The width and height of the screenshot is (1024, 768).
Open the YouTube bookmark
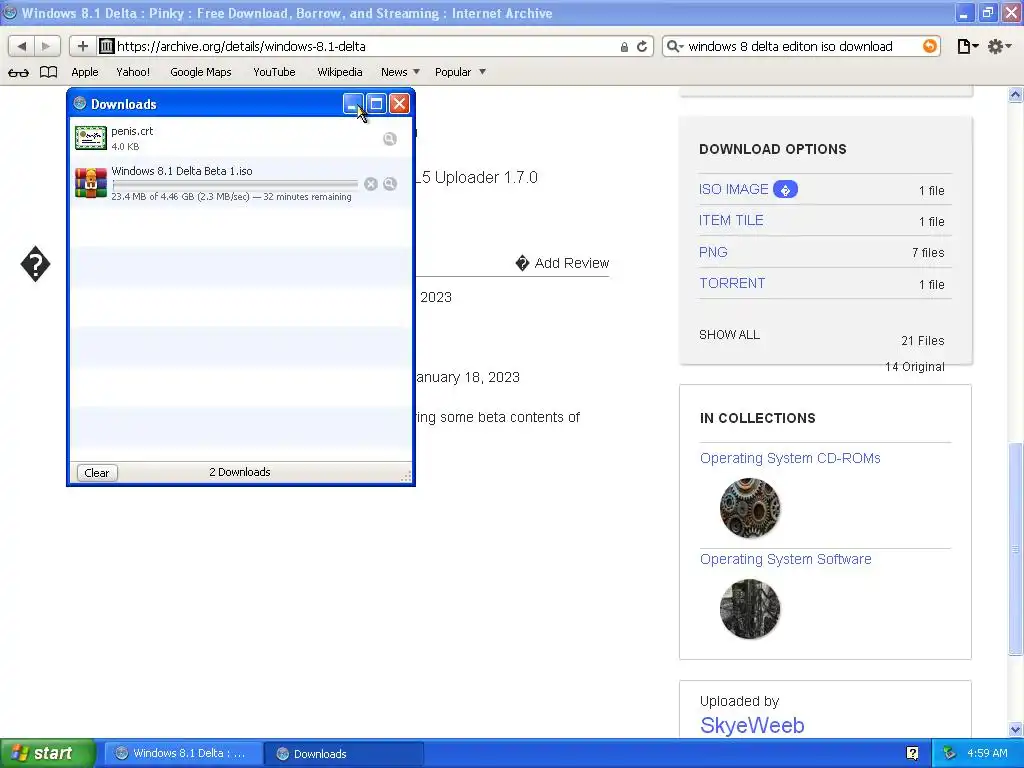[x=274, y=72]
